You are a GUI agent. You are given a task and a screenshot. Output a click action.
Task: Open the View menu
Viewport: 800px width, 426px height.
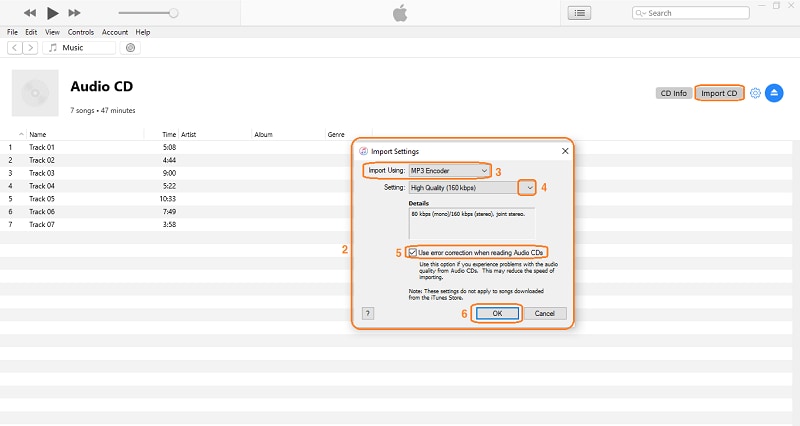pos(52,32)
